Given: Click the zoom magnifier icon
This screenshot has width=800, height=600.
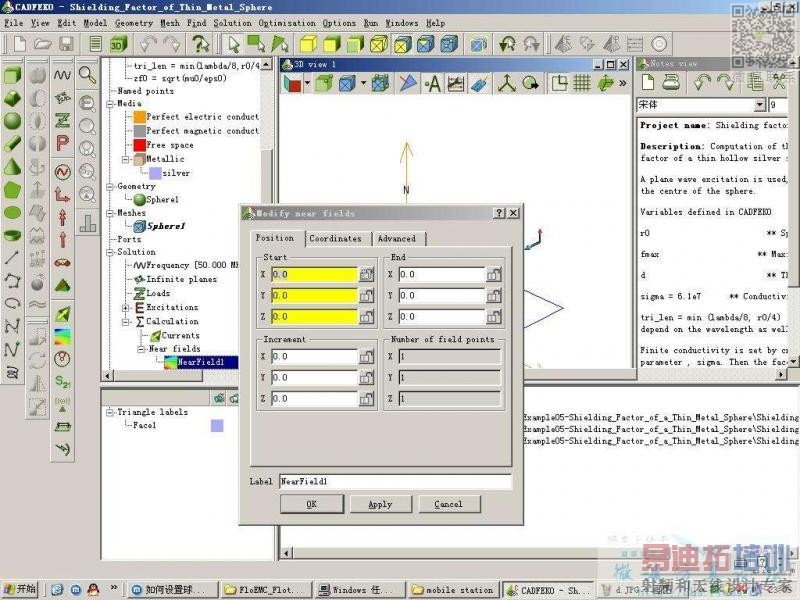Looking at the screenshot, I should pos(87,75).
